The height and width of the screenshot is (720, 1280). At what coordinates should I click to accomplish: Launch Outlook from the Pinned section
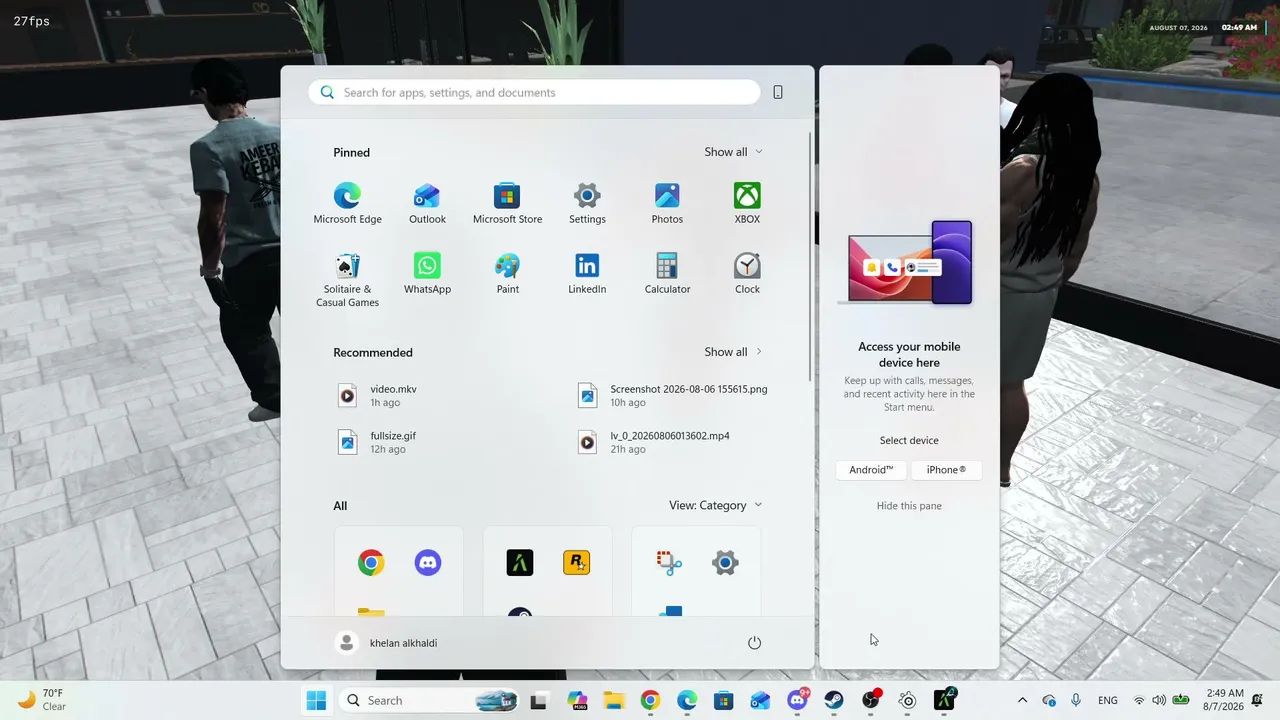(x=427, y=203)
